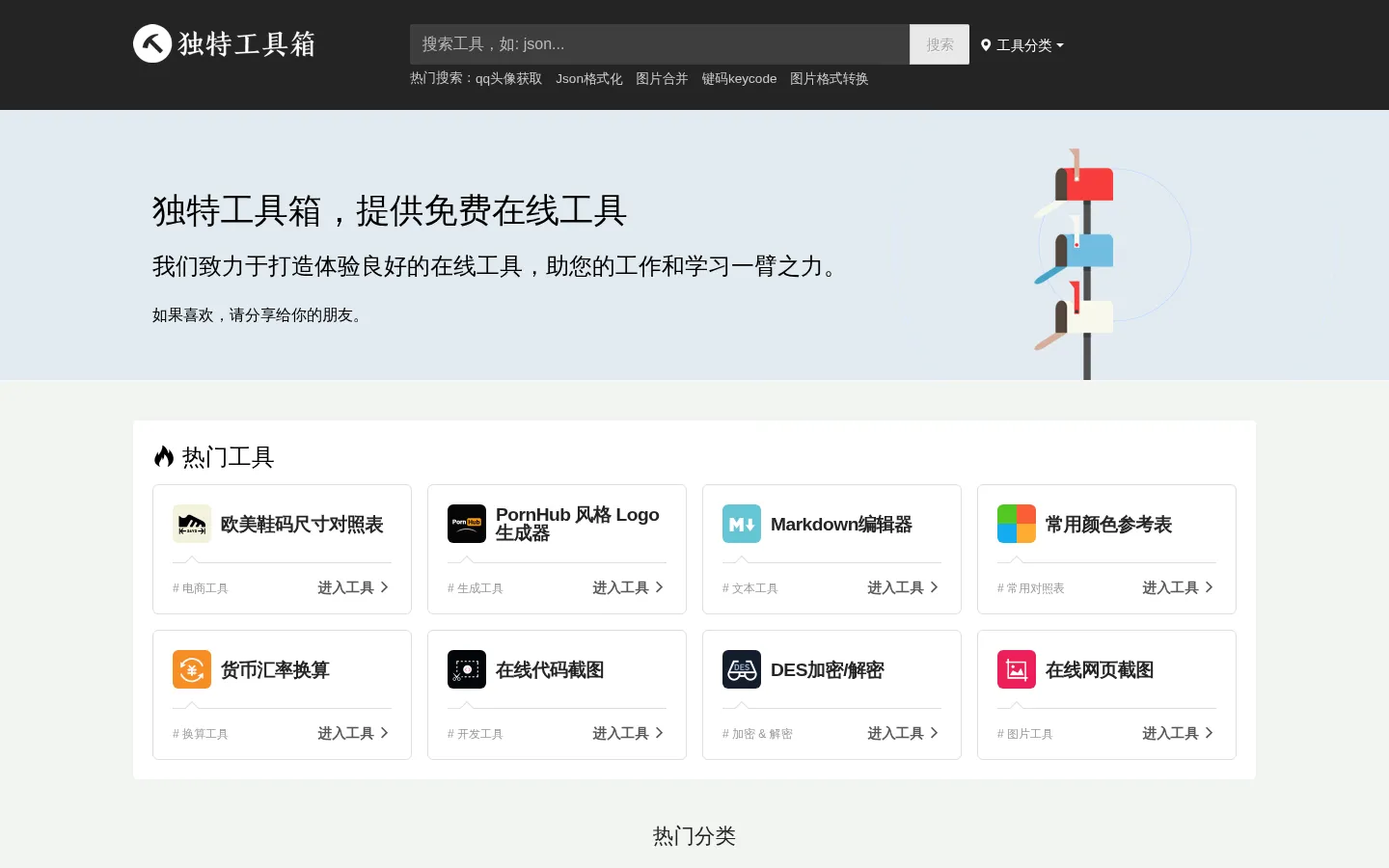Click the # 常用对照表 category tag
The width and height of the screenshot is (1389, 868).
1031,588
